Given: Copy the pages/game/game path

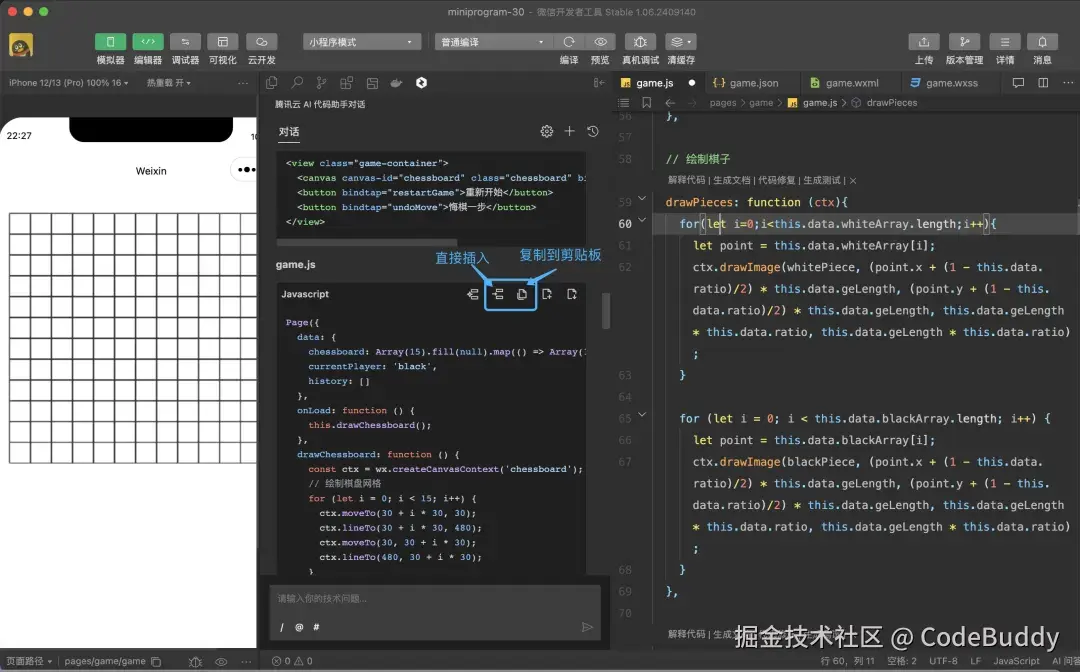Looking at the screenshot, I should coord(156,662).
